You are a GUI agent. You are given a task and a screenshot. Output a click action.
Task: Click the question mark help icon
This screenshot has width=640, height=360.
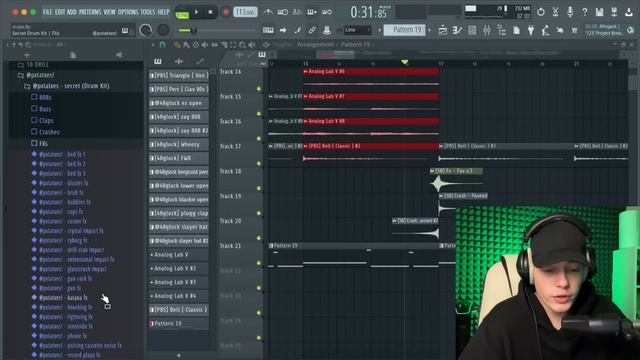pos(584,12)
